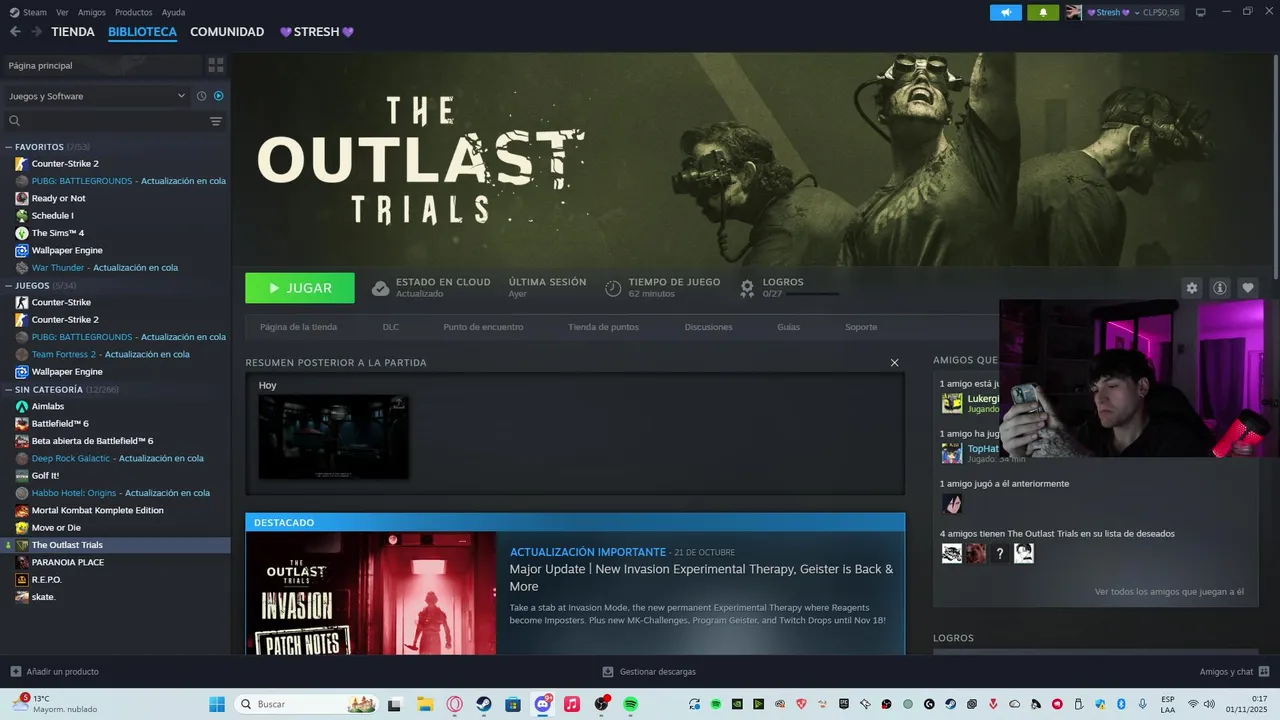Image resolution: width=1280 pixels, height=720 pixels.
Task: Click Ver todos los amigos que juegan
Action: click(x=1169, y=592)
